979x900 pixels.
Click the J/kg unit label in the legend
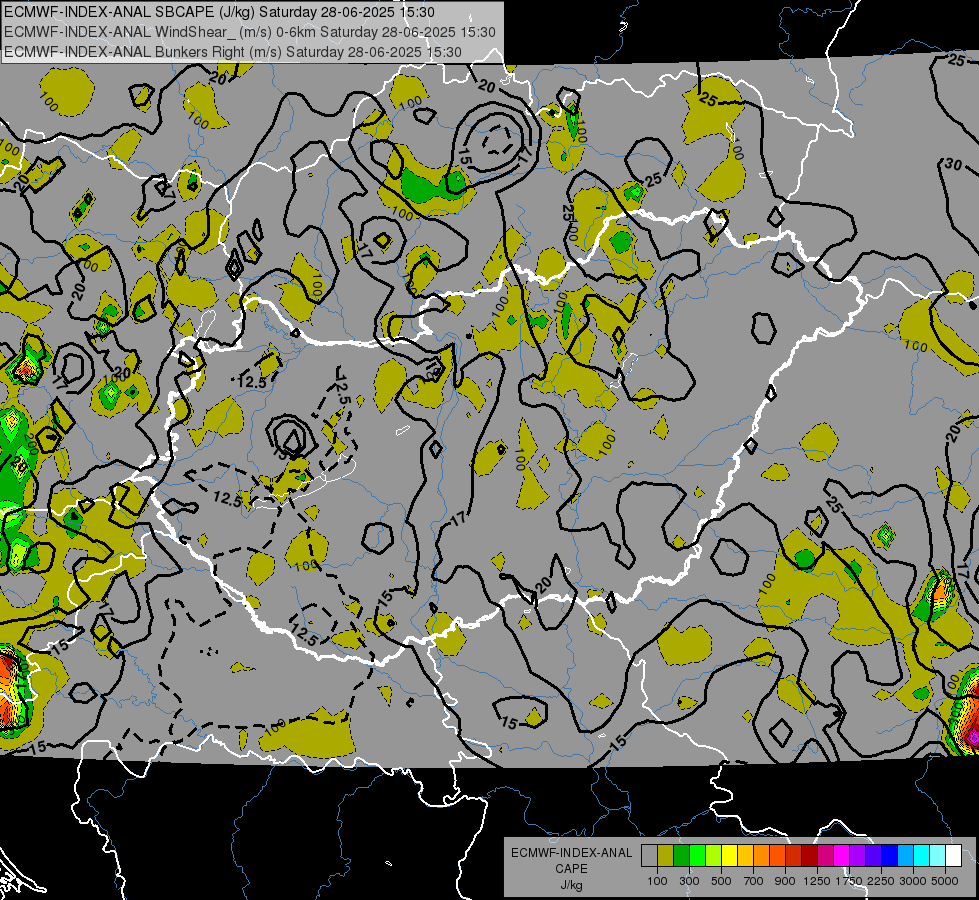coord(571,885)
